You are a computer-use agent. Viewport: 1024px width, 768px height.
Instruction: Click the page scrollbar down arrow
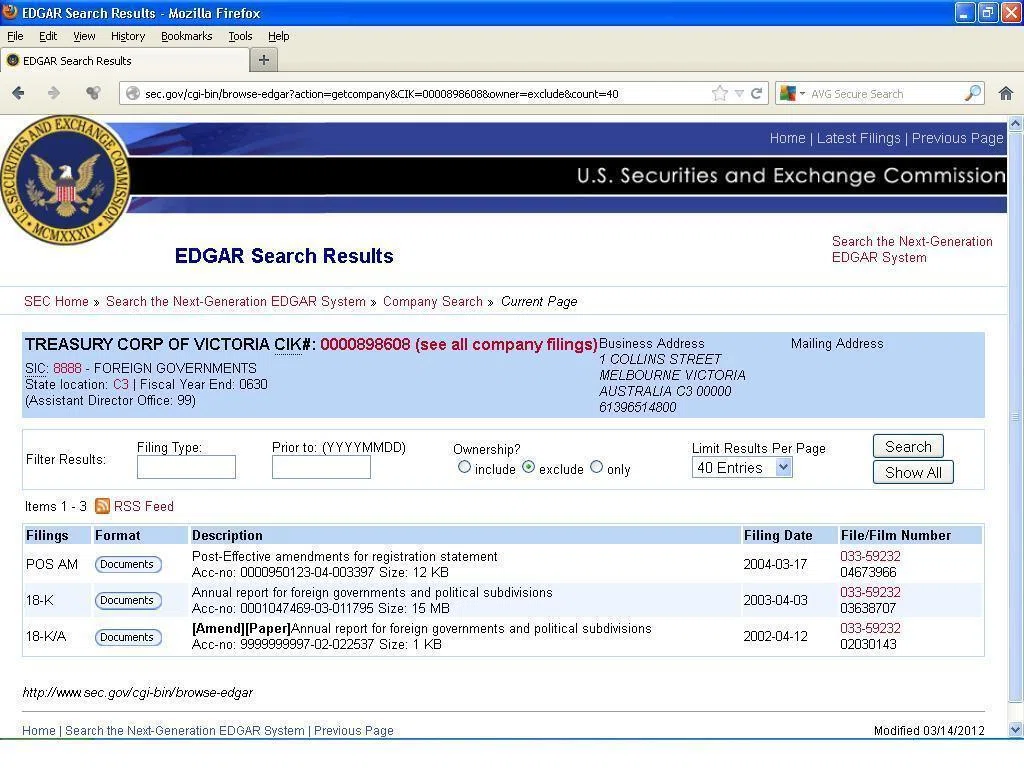click(1016, 729)
